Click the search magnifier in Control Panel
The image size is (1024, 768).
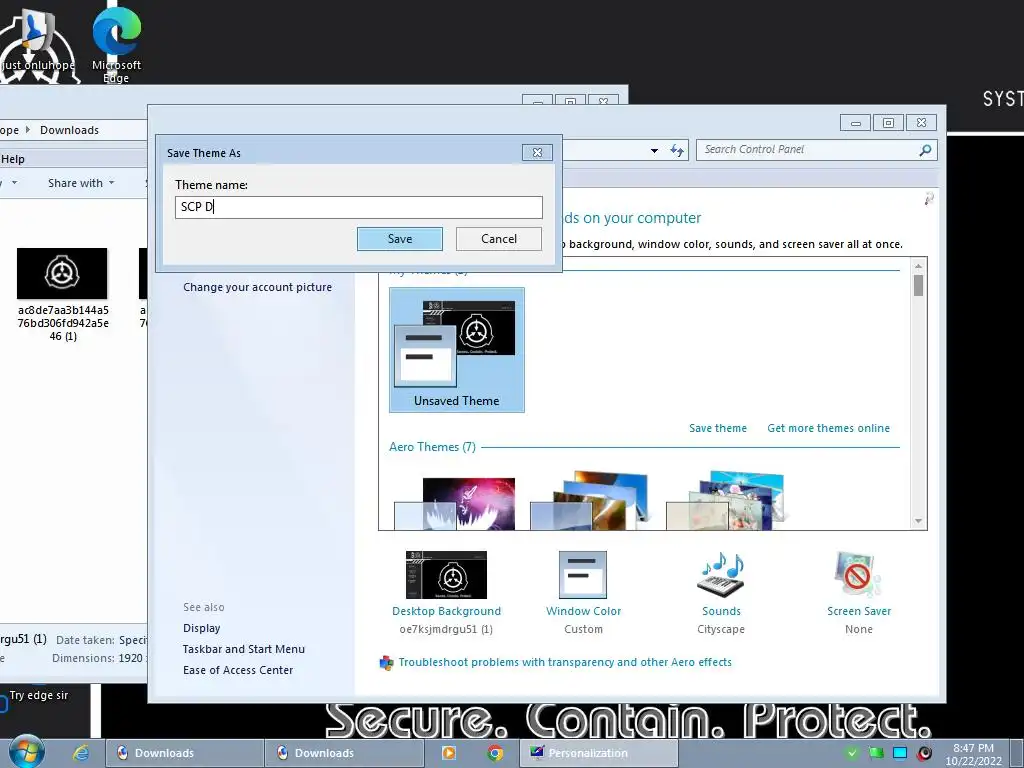(925, 150)
